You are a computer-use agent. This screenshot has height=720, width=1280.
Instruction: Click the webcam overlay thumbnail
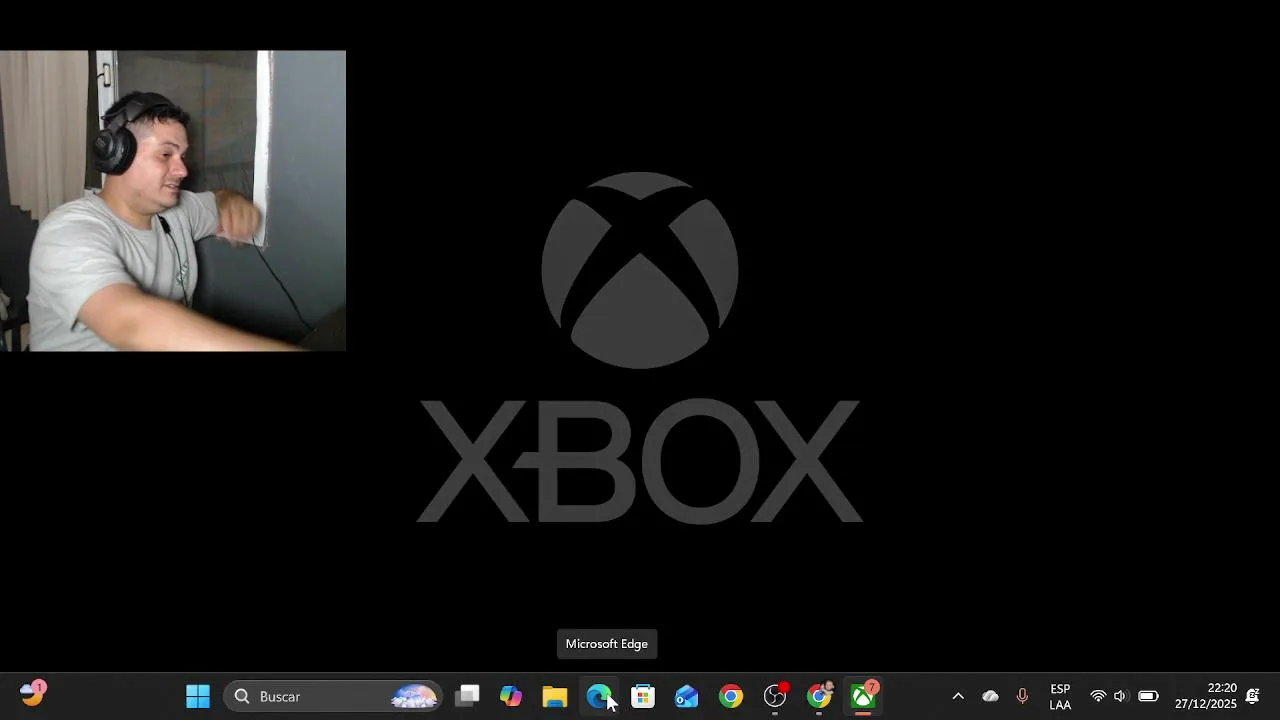(x=173, y=201)
